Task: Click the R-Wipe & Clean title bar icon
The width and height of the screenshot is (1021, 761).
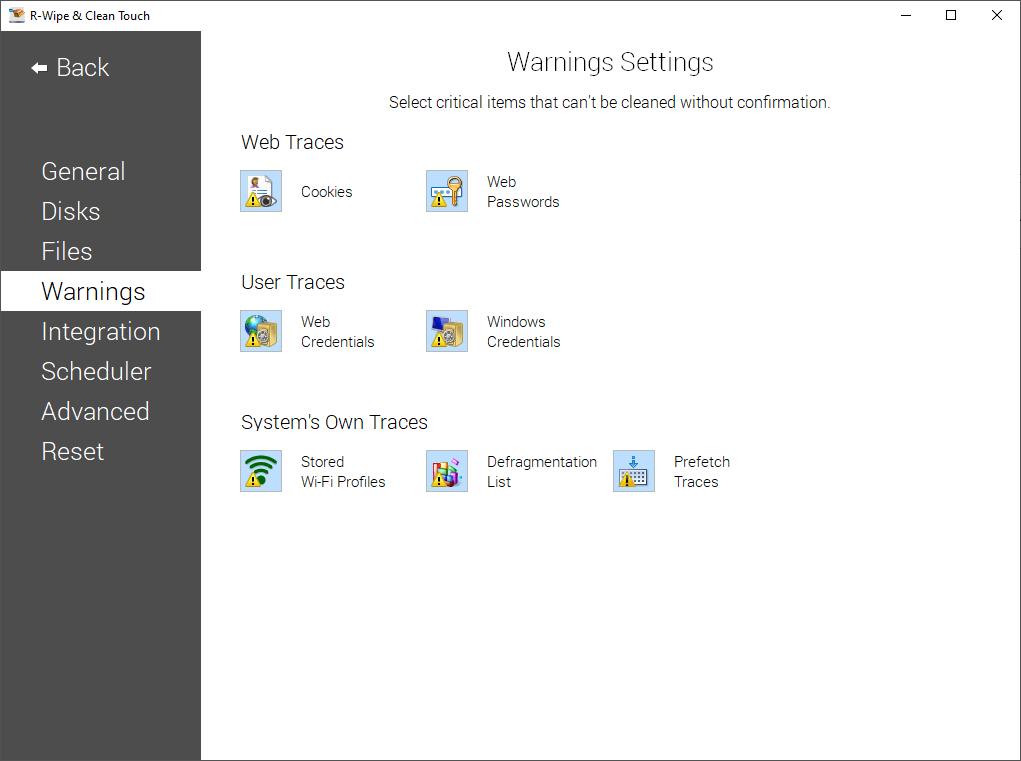Action: 16,15
